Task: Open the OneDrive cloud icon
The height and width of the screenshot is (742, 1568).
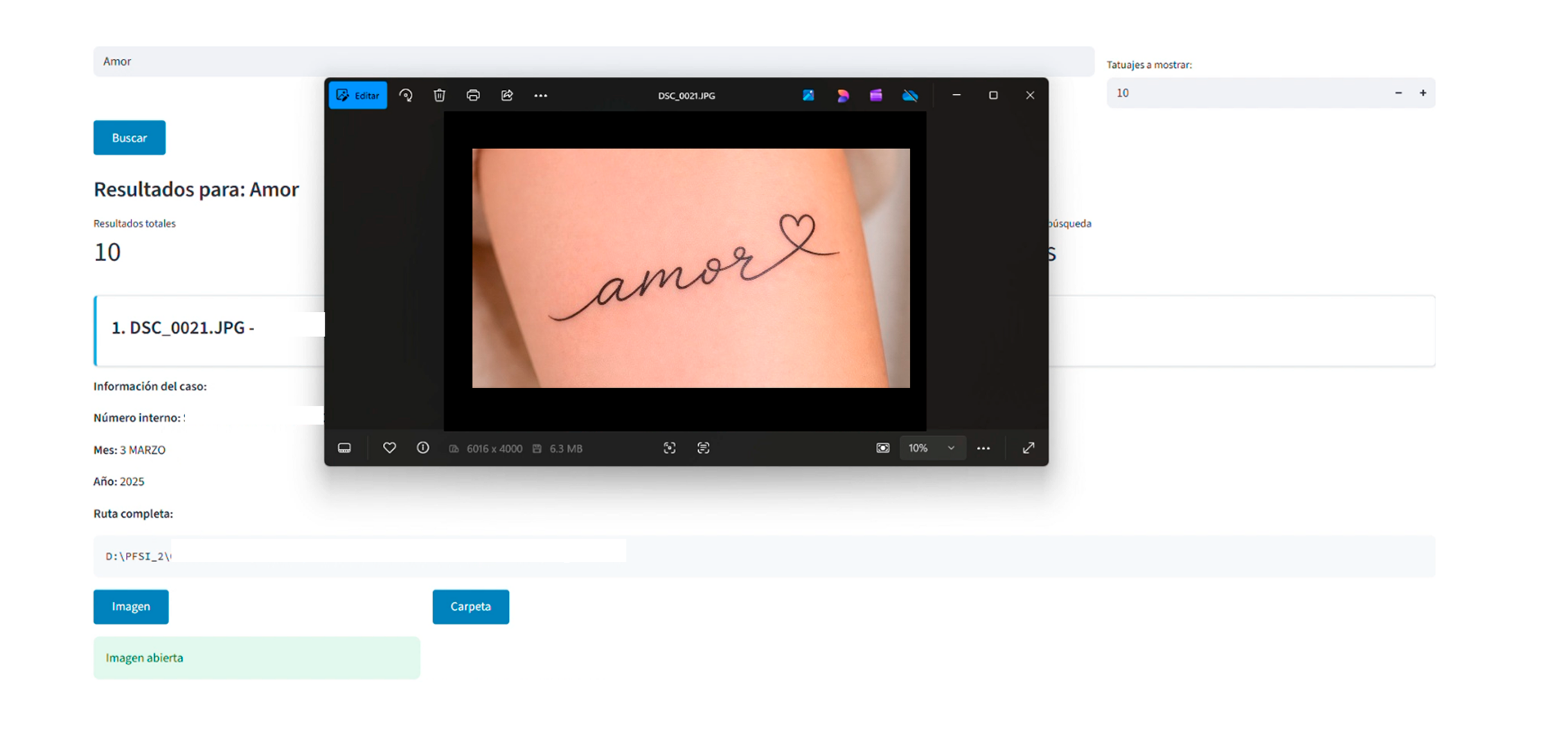Action: tap(910, 96)
